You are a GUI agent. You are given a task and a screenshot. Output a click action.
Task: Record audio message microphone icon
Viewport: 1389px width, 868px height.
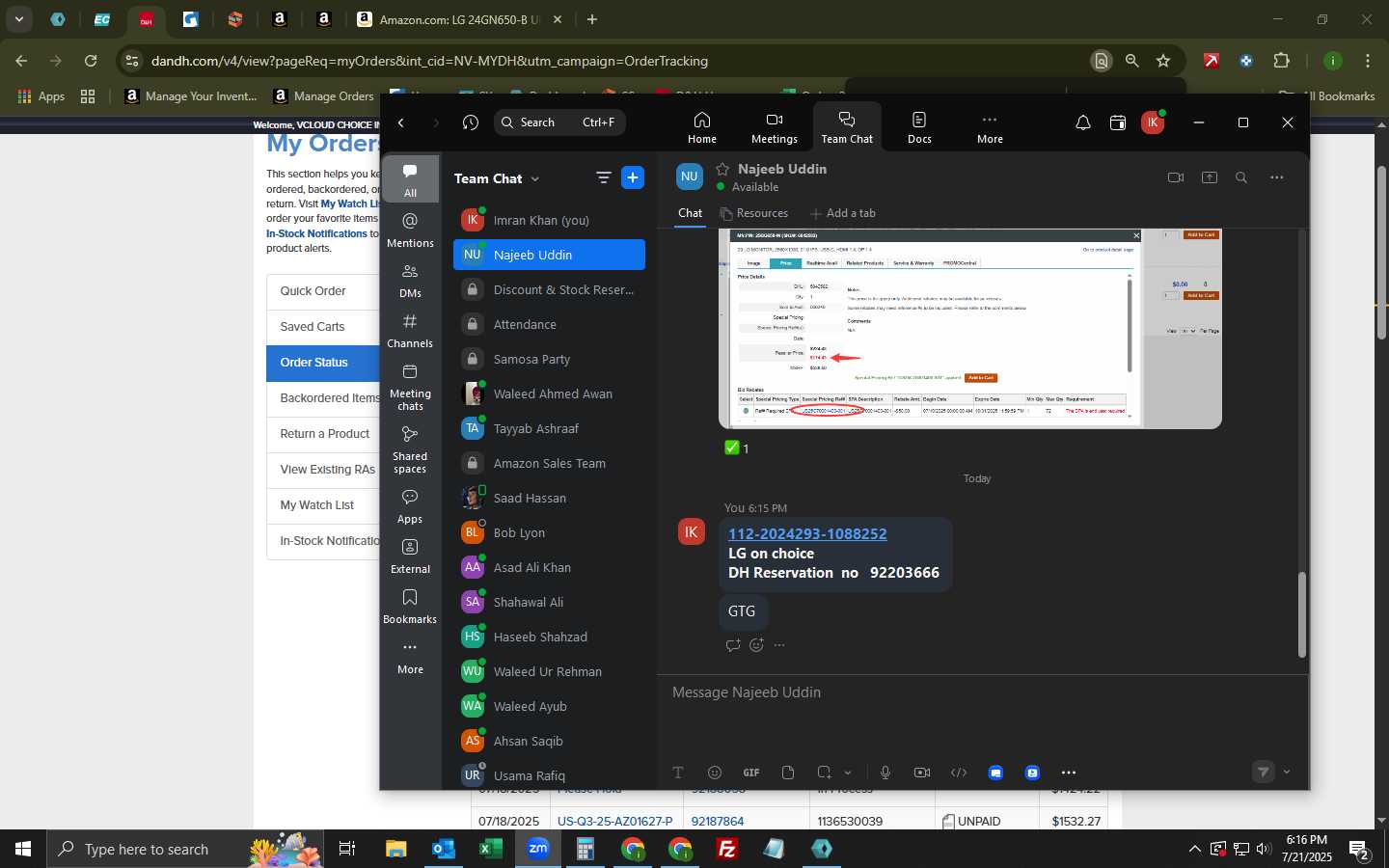[x=885, y=773]
